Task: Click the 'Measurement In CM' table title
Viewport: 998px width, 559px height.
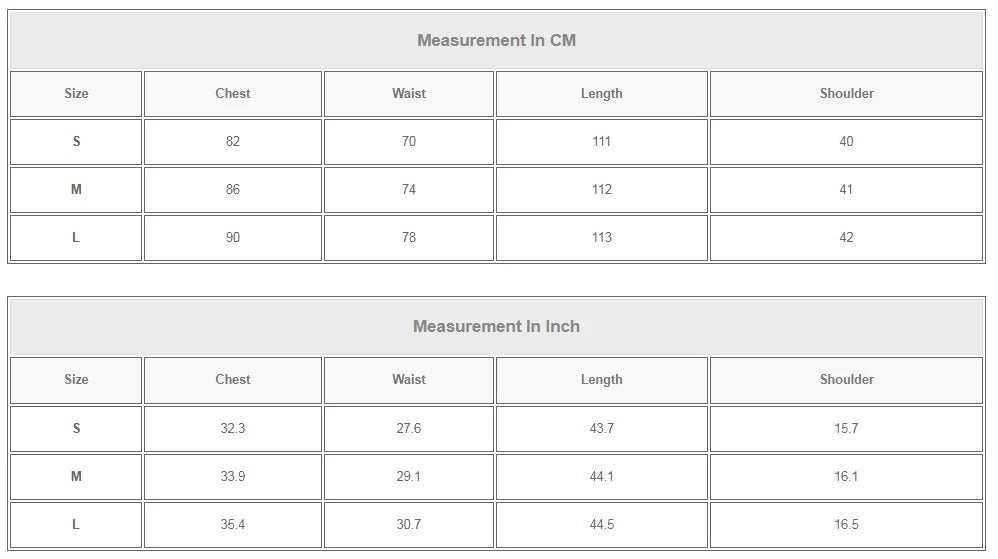Action: tap(496, 41)
